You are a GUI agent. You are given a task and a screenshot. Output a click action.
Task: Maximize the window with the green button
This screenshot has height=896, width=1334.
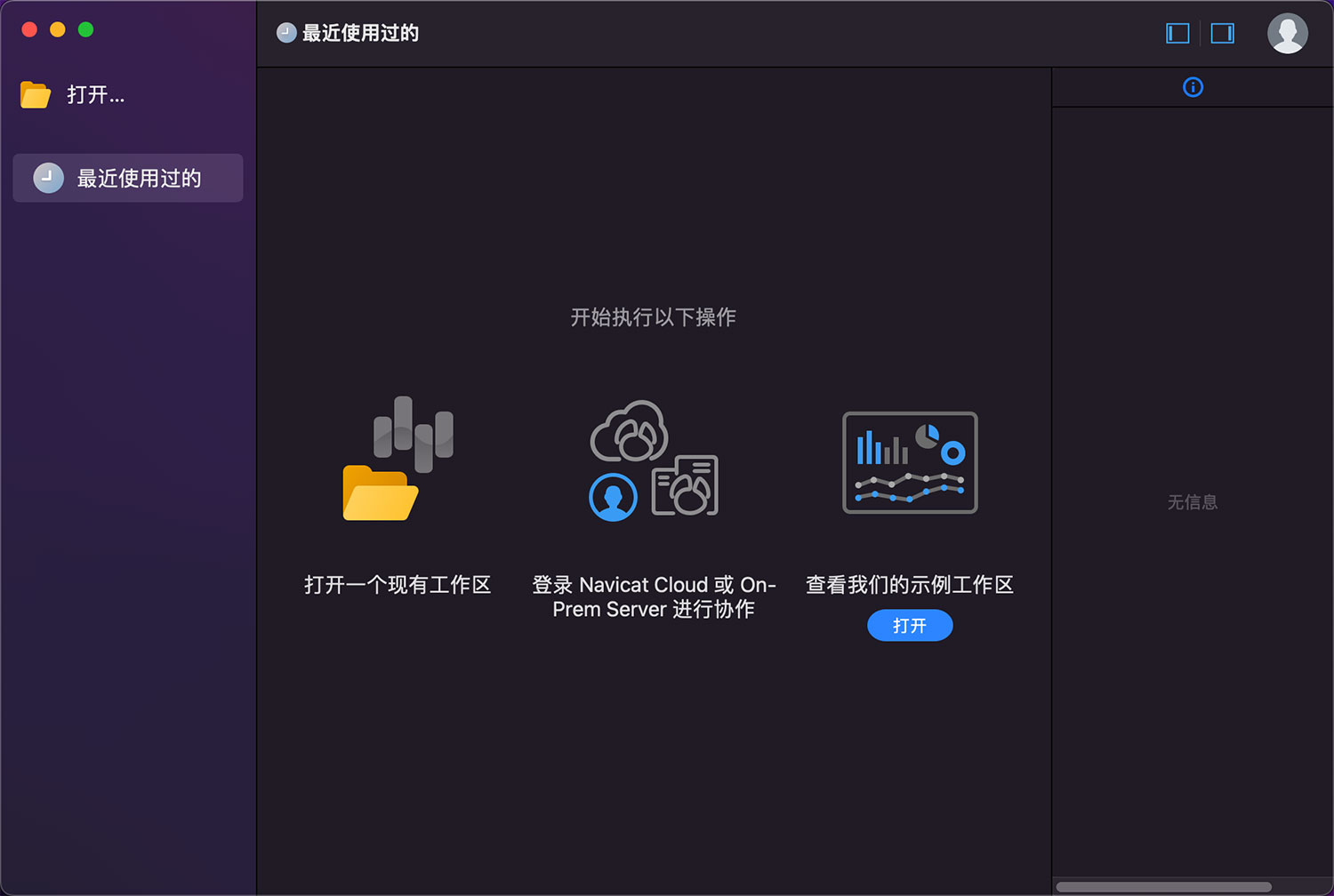pos(86,29)
